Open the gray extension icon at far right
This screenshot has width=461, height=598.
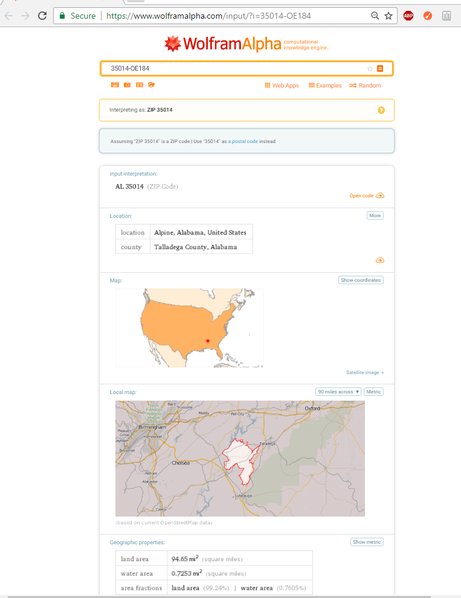click(x=447, y=16)
